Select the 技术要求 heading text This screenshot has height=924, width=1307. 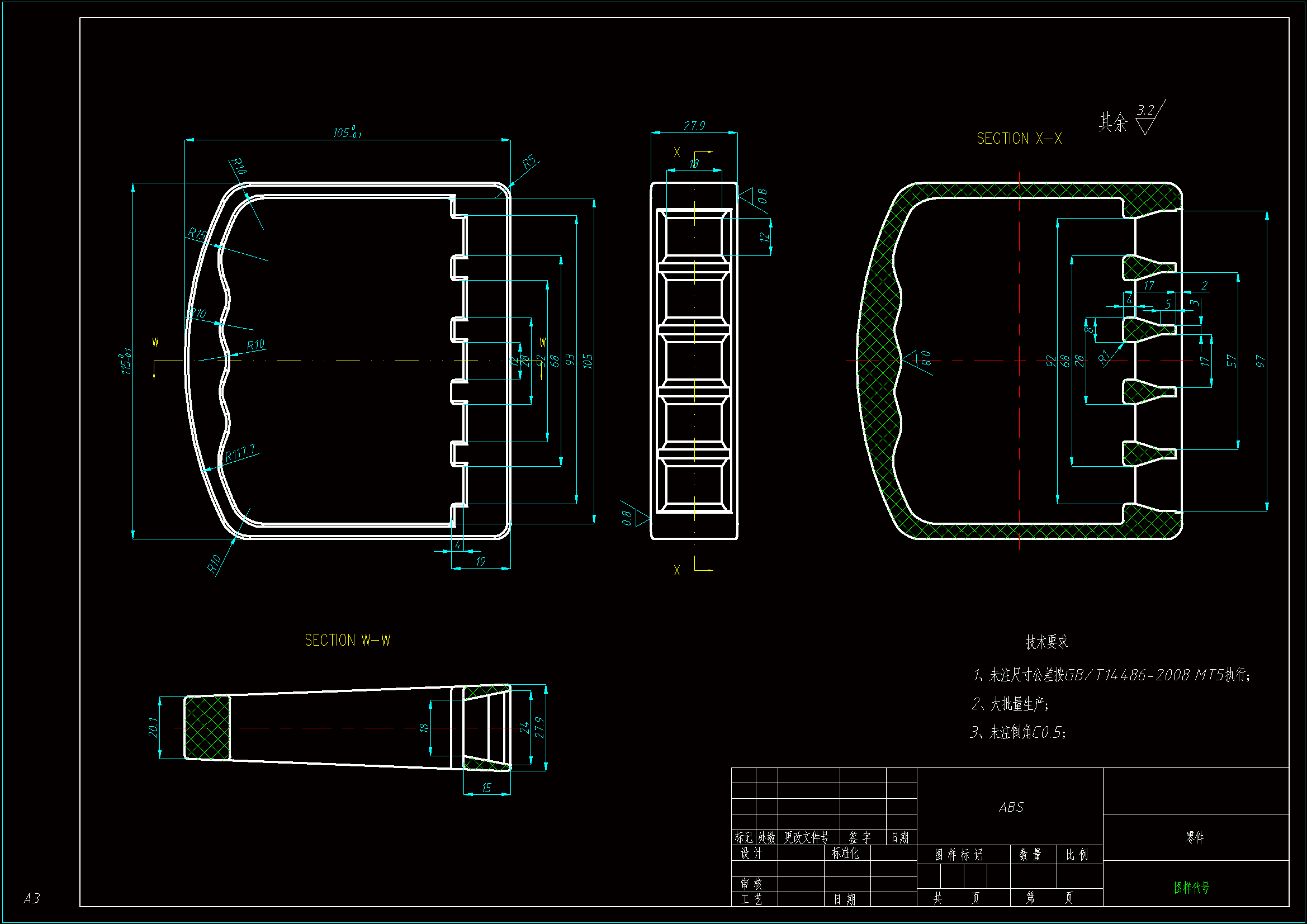click(1046, 642)
